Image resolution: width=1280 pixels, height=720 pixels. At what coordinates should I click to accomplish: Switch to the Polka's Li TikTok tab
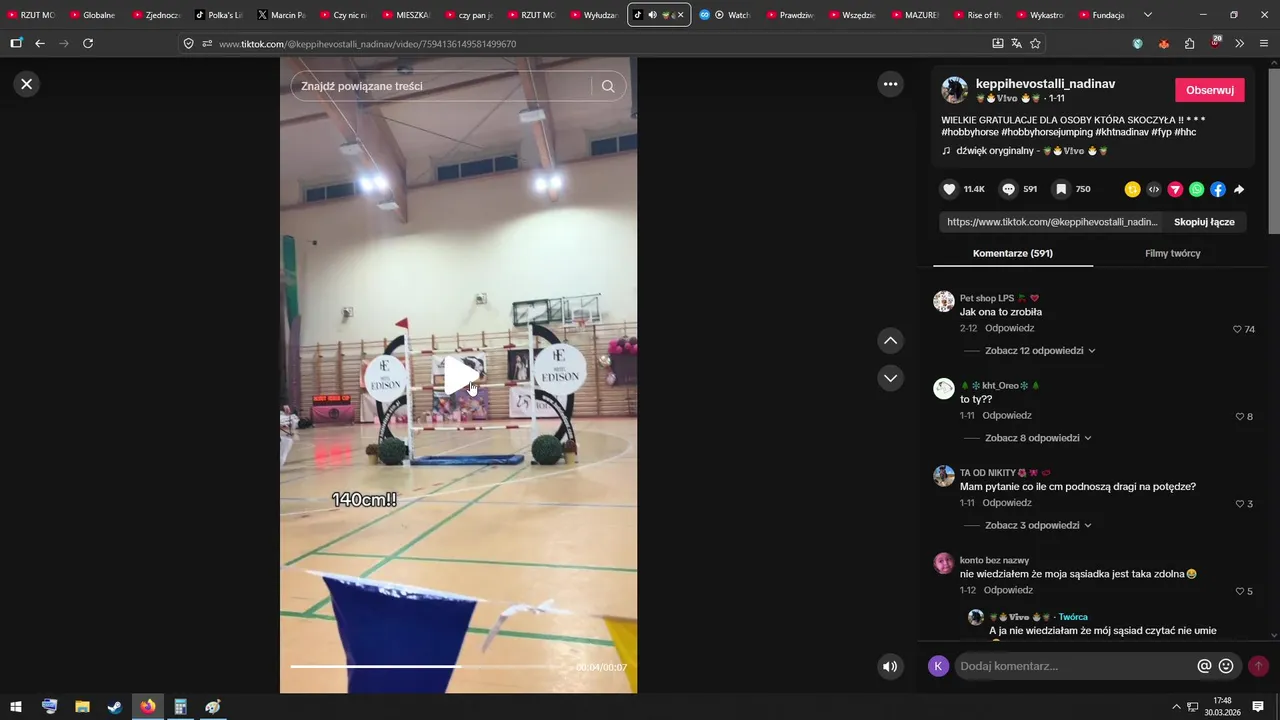pos(218,15)
